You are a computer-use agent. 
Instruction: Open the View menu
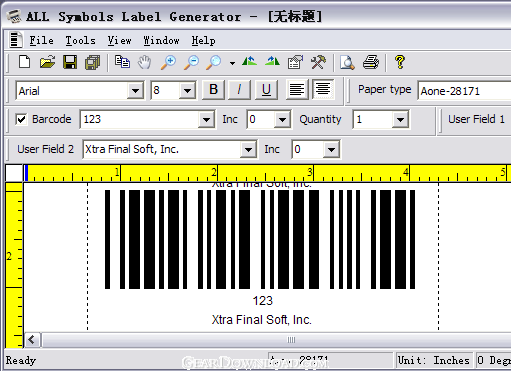tap(119, 41)
